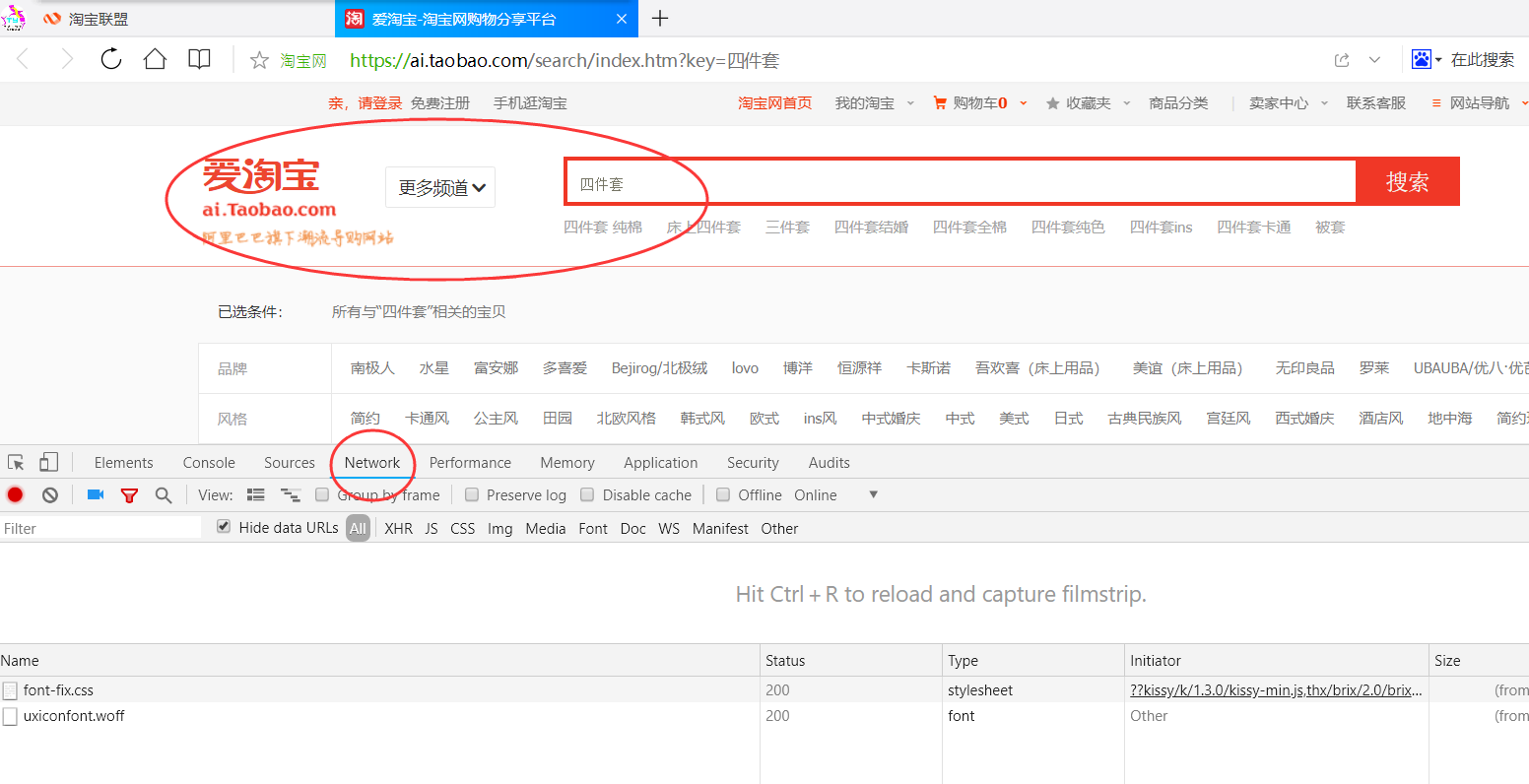Screen dimensions: 1529x784
Task: Switch to the Console tab
Action: click(209, 462)
